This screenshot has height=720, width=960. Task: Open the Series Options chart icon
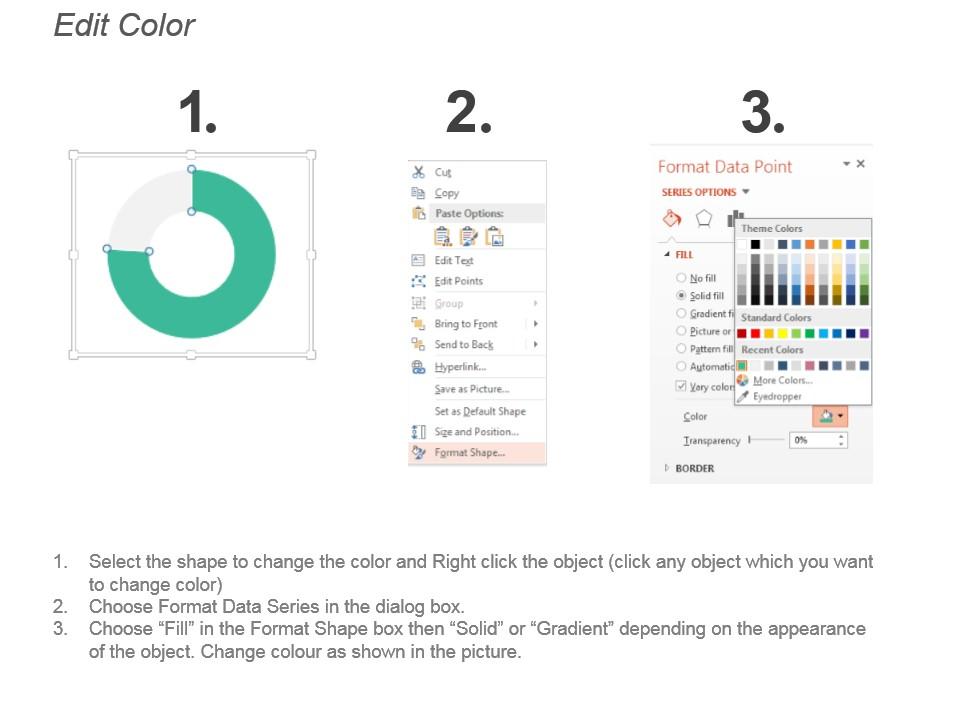tap(735, 214)
